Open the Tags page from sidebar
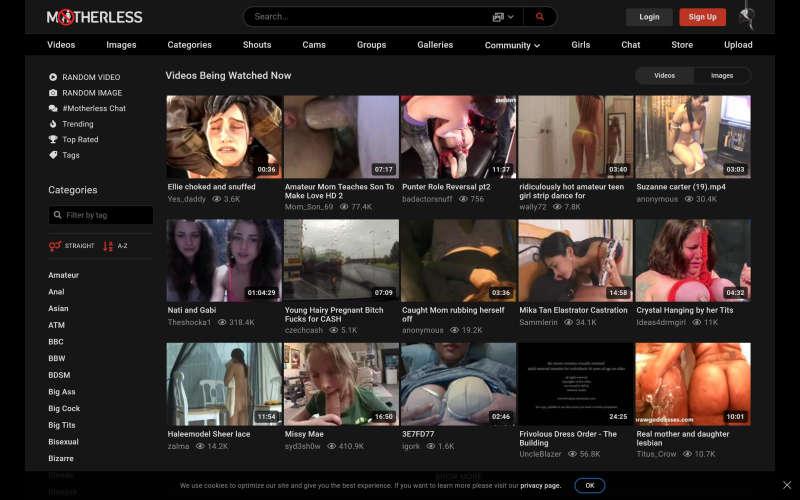The height and width of the screenshot is (500, 800). (x=70, y=155)
